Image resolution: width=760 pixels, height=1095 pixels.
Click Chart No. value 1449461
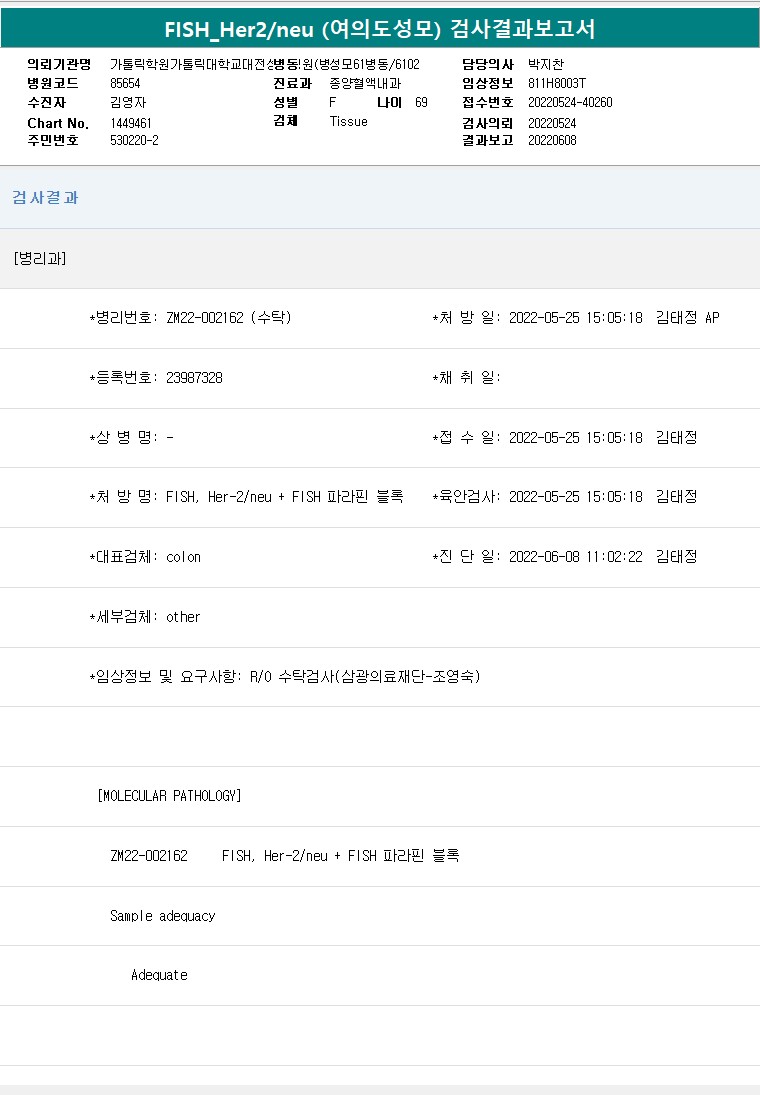tap(131, 123)
